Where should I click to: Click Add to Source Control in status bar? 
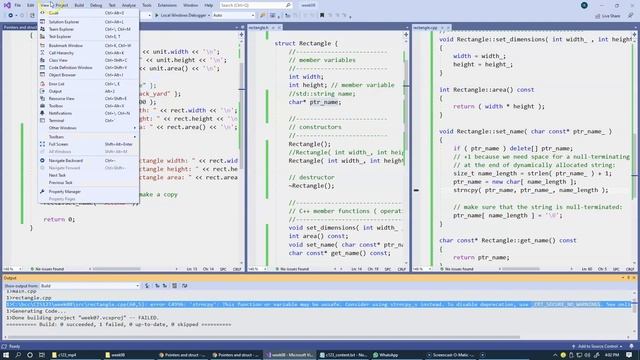tap(597, 346)
